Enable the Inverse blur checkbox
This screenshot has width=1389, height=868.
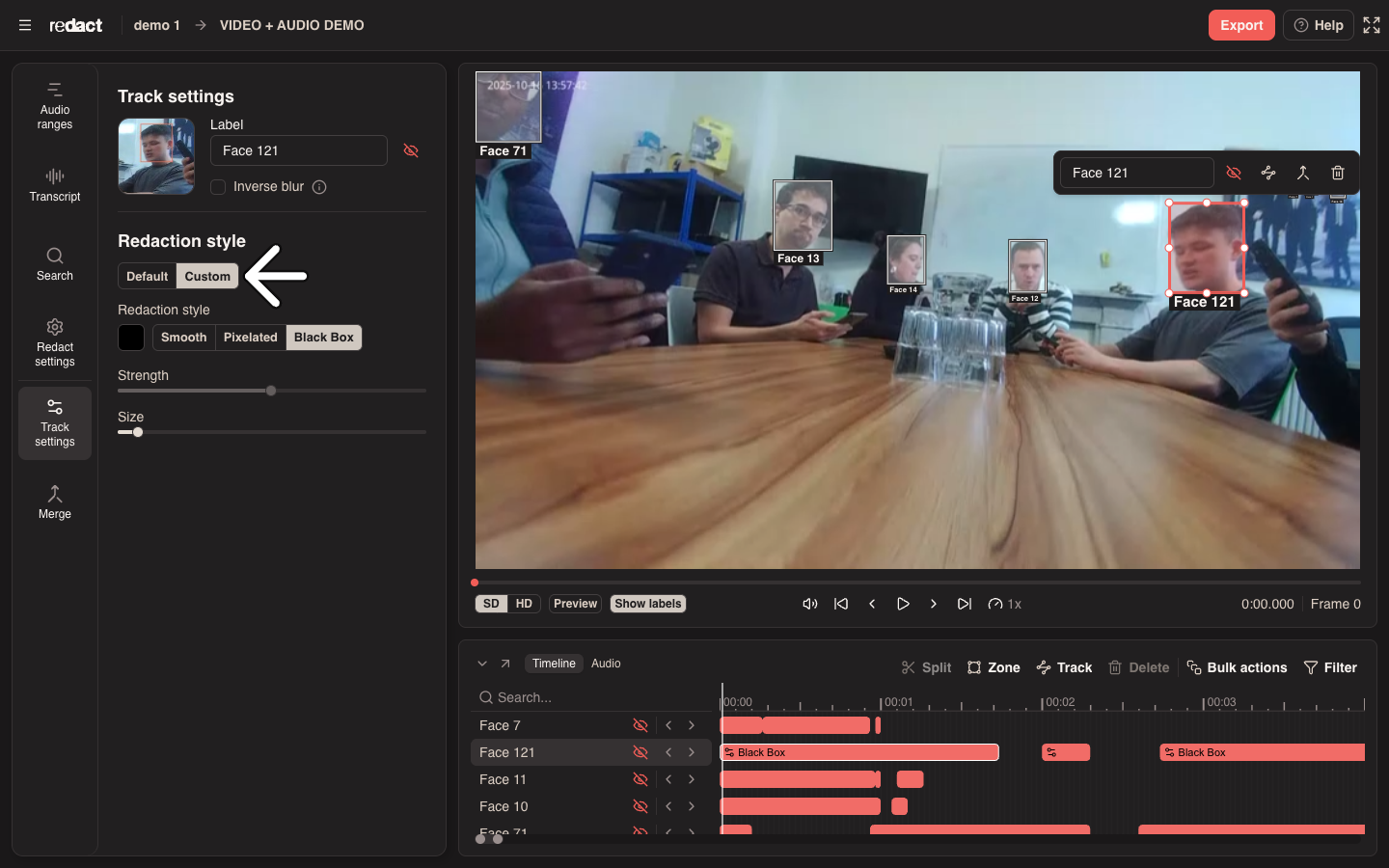pyautogui.click(x=218, y=187)
